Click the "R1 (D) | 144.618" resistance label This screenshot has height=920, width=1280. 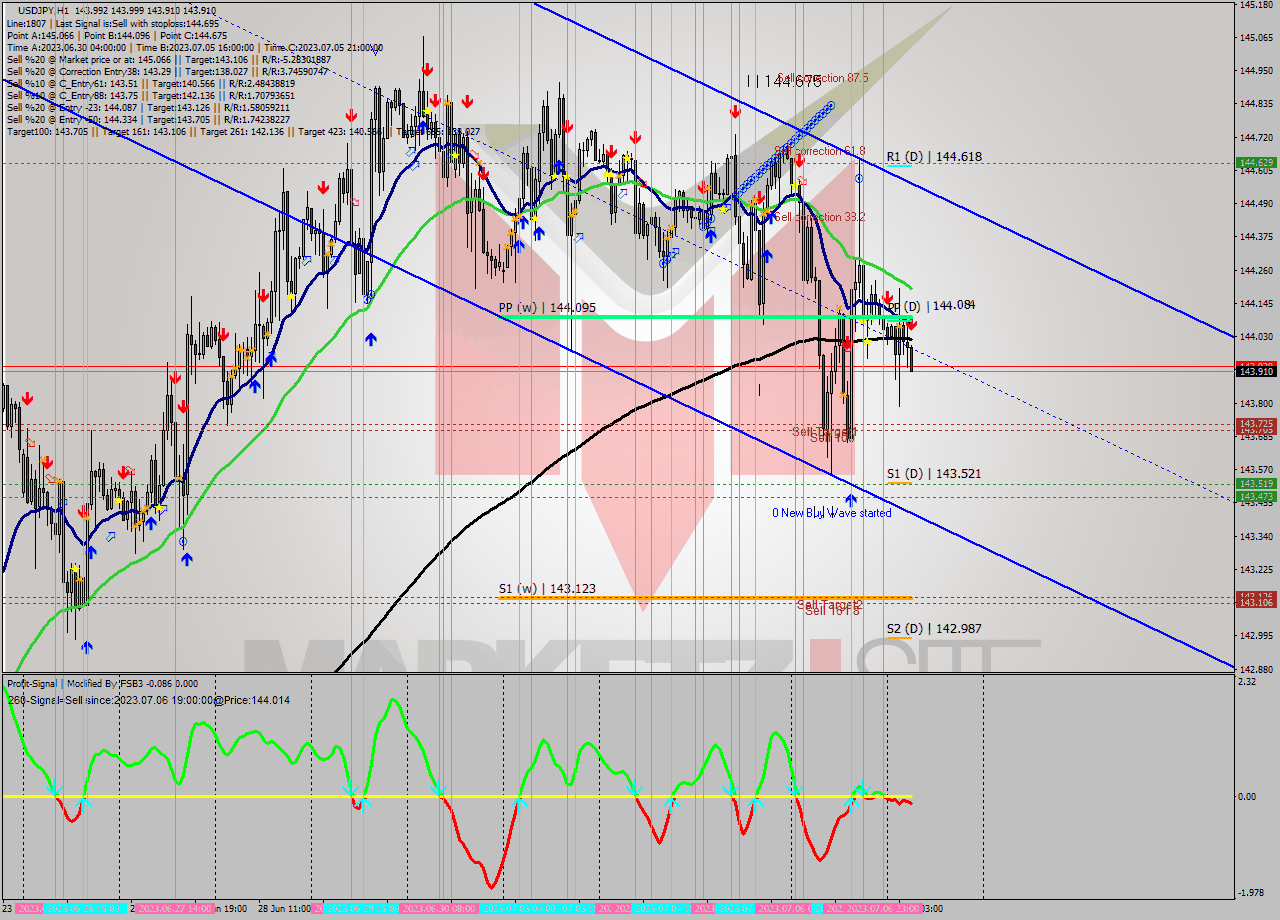click(935, 156)
